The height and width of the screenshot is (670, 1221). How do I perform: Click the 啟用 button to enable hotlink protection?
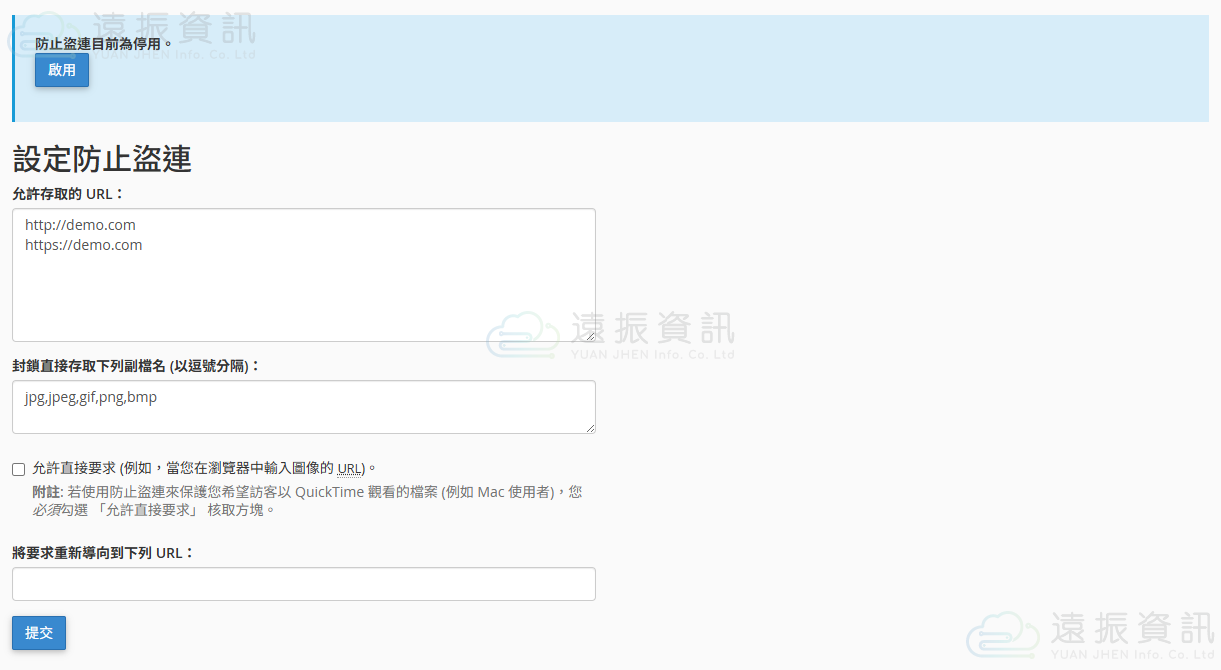click(x=62, y=70)
